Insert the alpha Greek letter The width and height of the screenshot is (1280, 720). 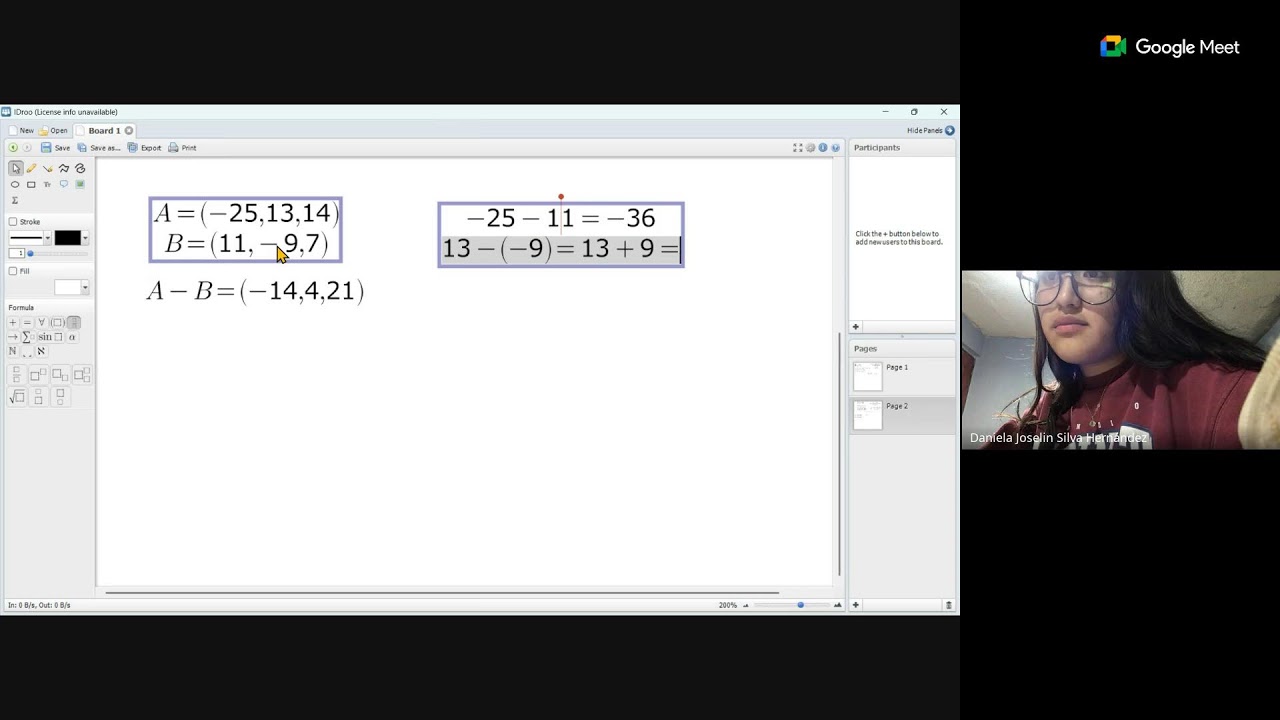click(x=72, y=337)
